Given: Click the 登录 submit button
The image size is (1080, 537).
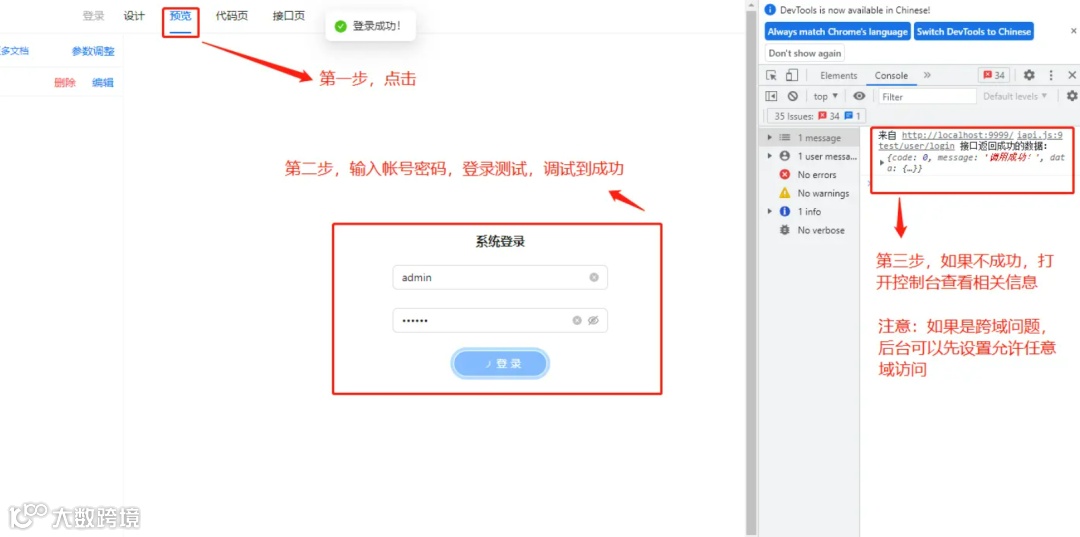Looking at the screenshot, I should tap(500, 364).
